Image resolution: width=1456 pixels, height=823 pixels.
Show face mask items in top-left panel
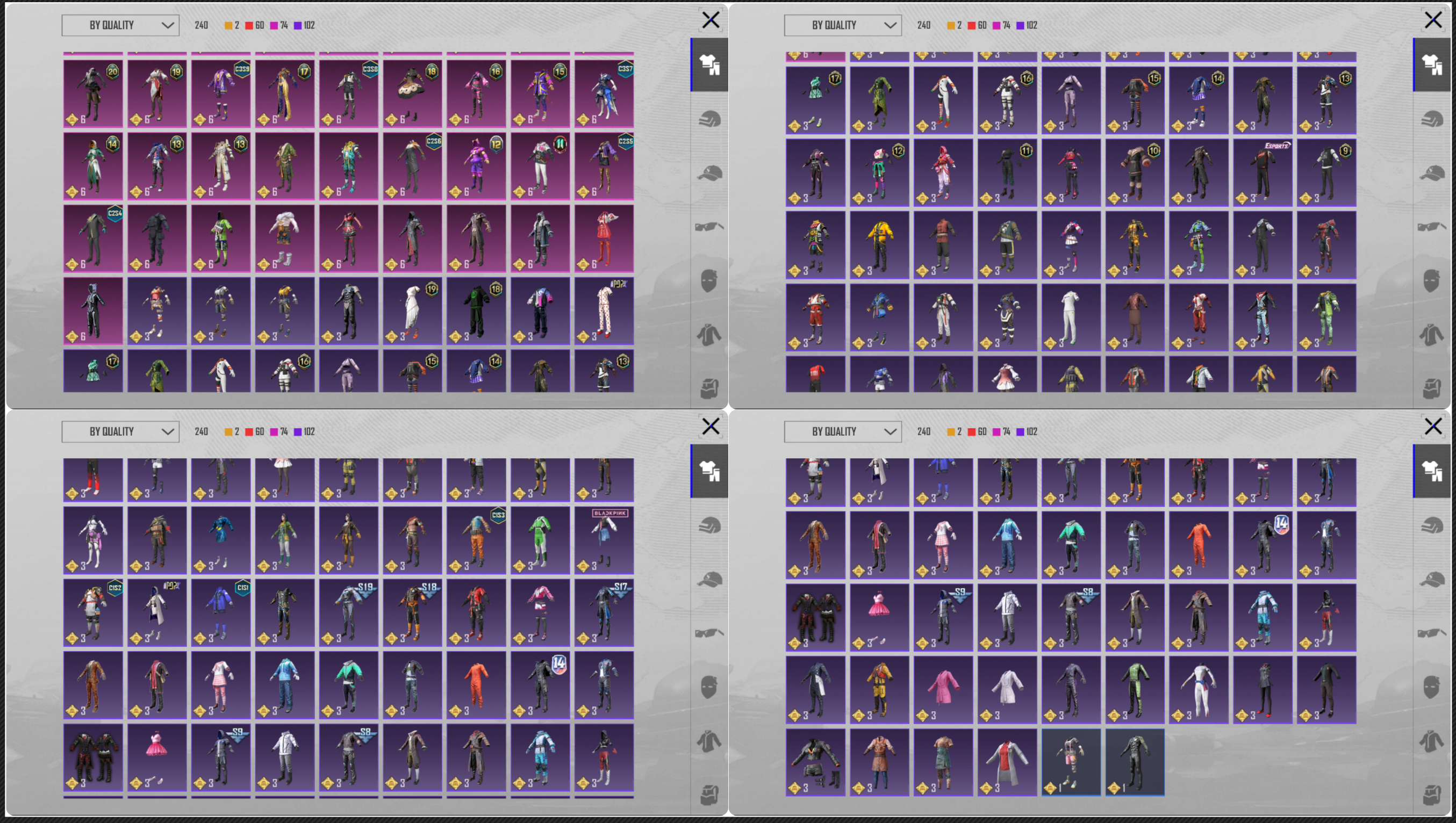coord(709,281)
